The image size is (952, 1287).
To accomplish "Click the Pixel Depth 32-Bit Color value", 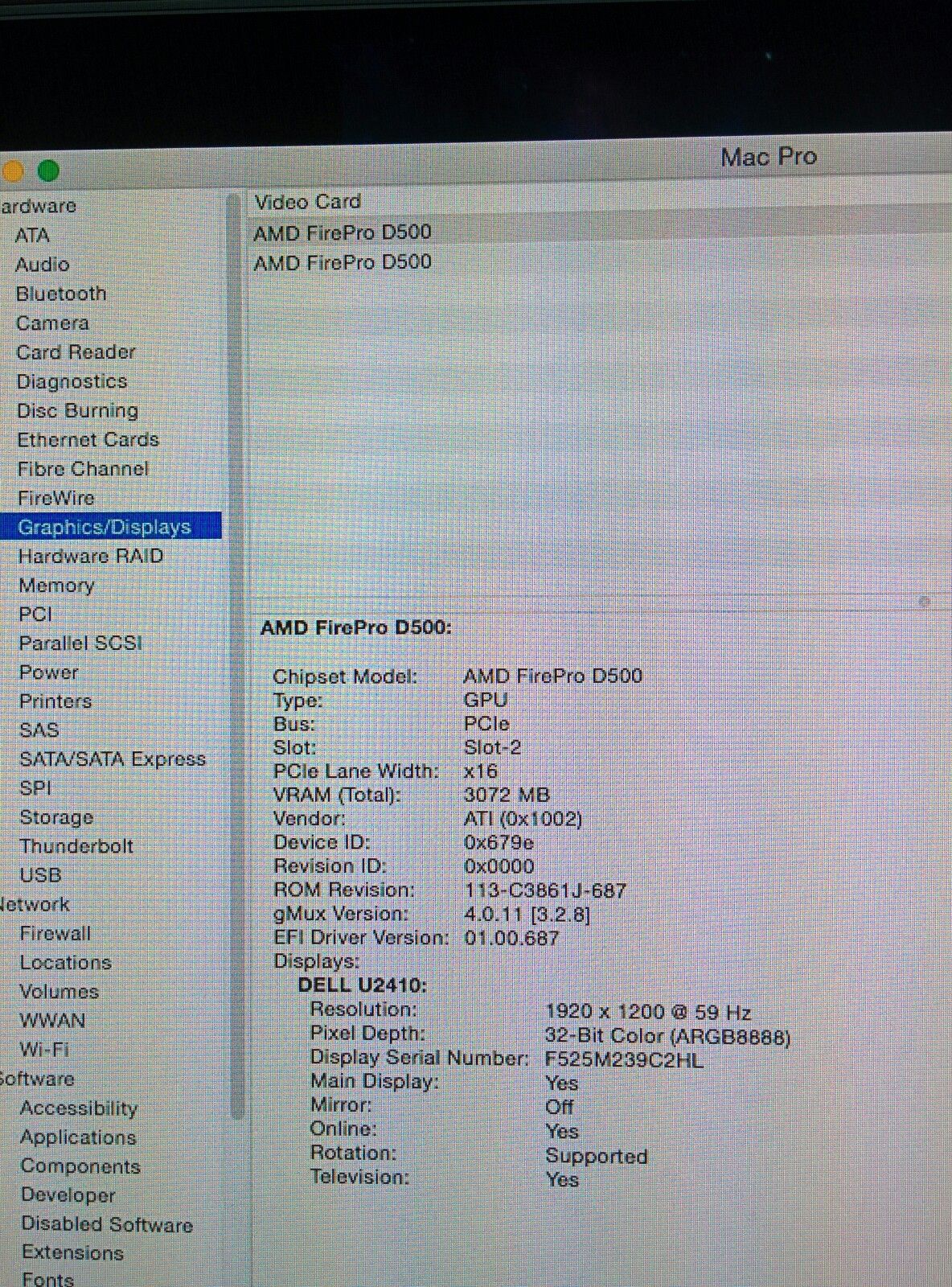I will (x=668, y=1036).
